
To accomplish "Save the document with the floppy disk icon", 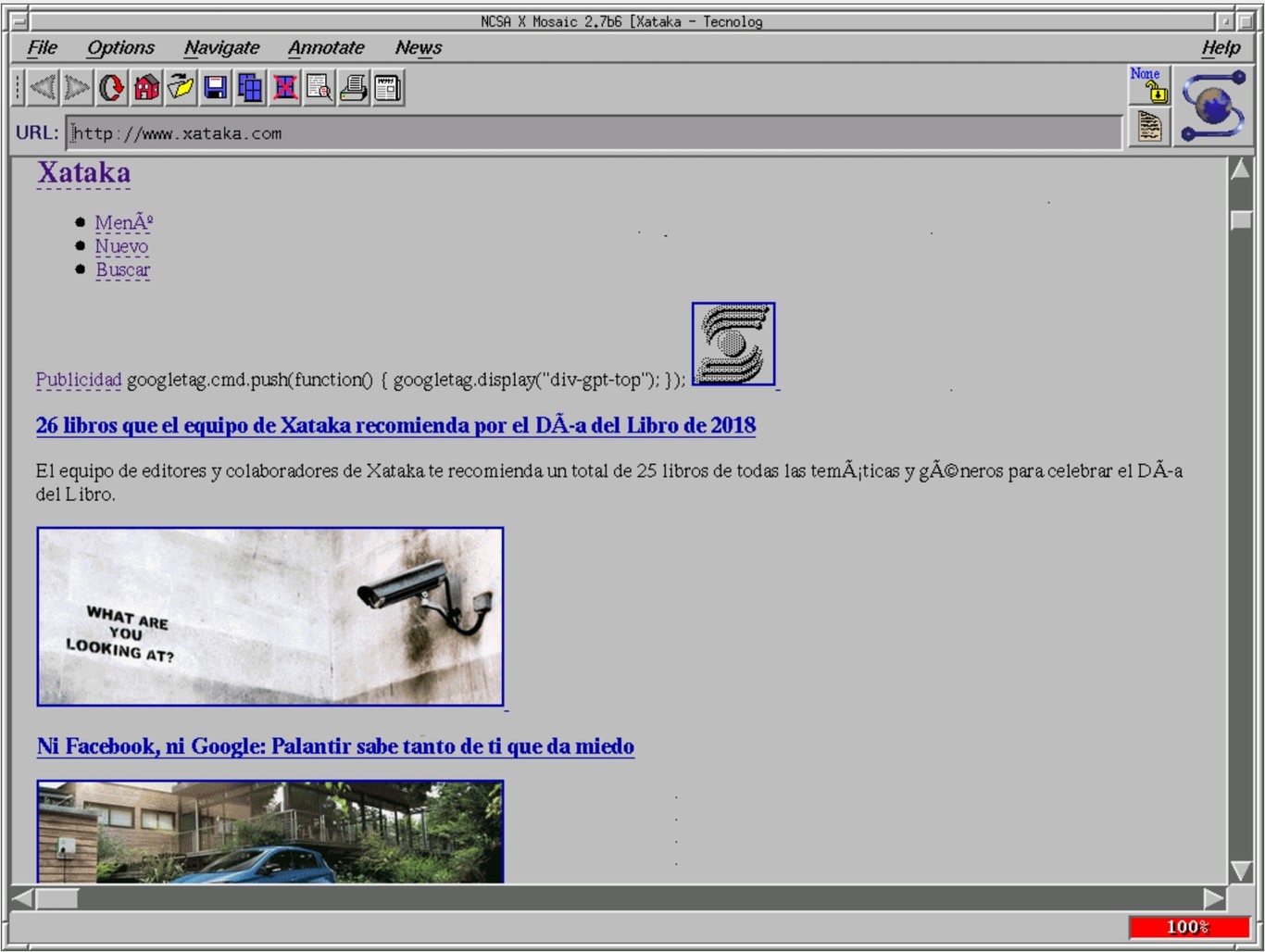I will (216, 88).
